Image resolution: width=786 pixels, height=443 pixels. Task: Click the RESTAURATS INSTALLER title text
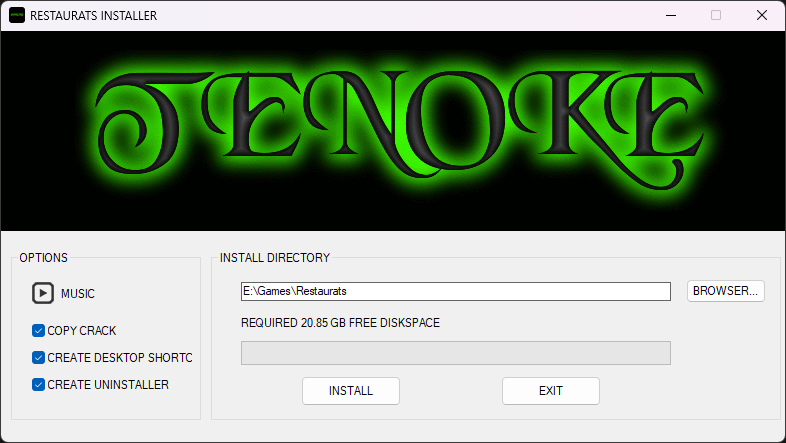(93, 16)
